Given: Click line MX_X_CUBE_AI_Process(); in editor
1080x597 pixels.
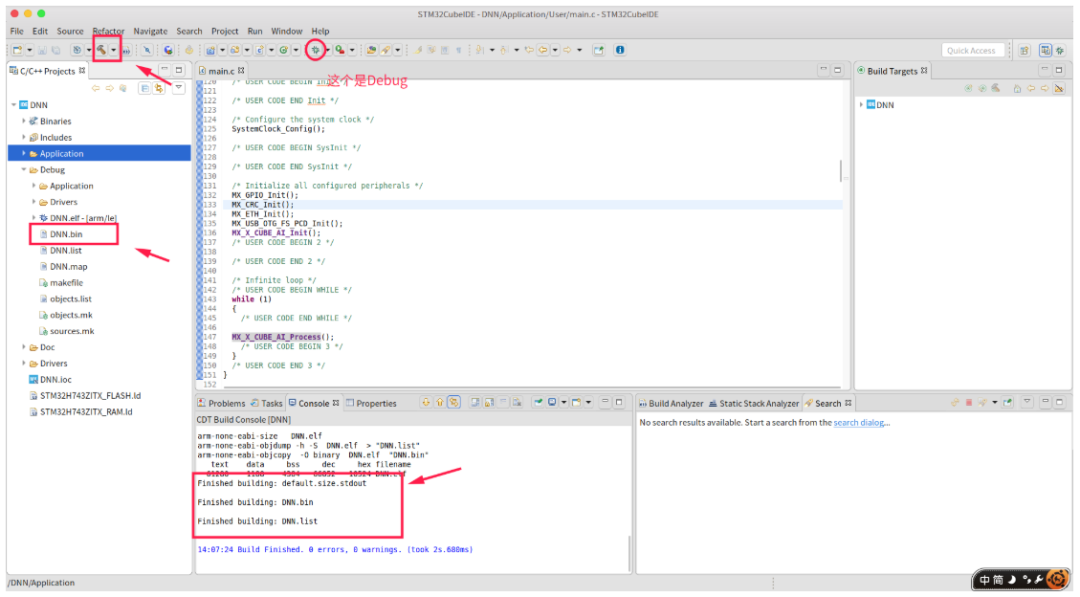Looking at the screenshot, I should pos(282,337).
